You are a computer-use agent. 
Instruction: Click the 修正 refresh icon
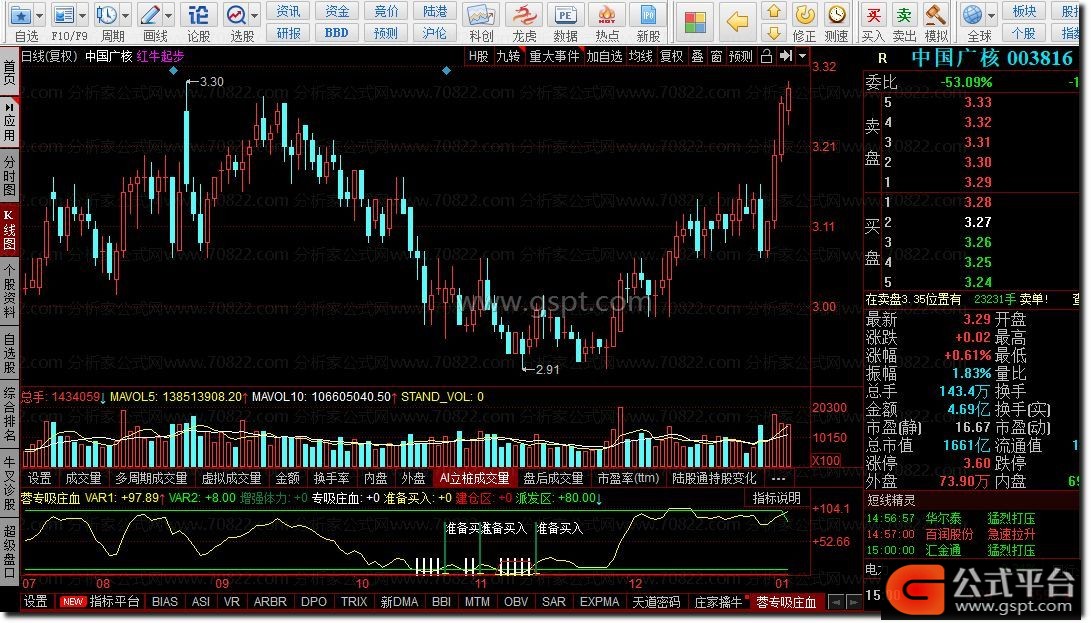(805, 15)
